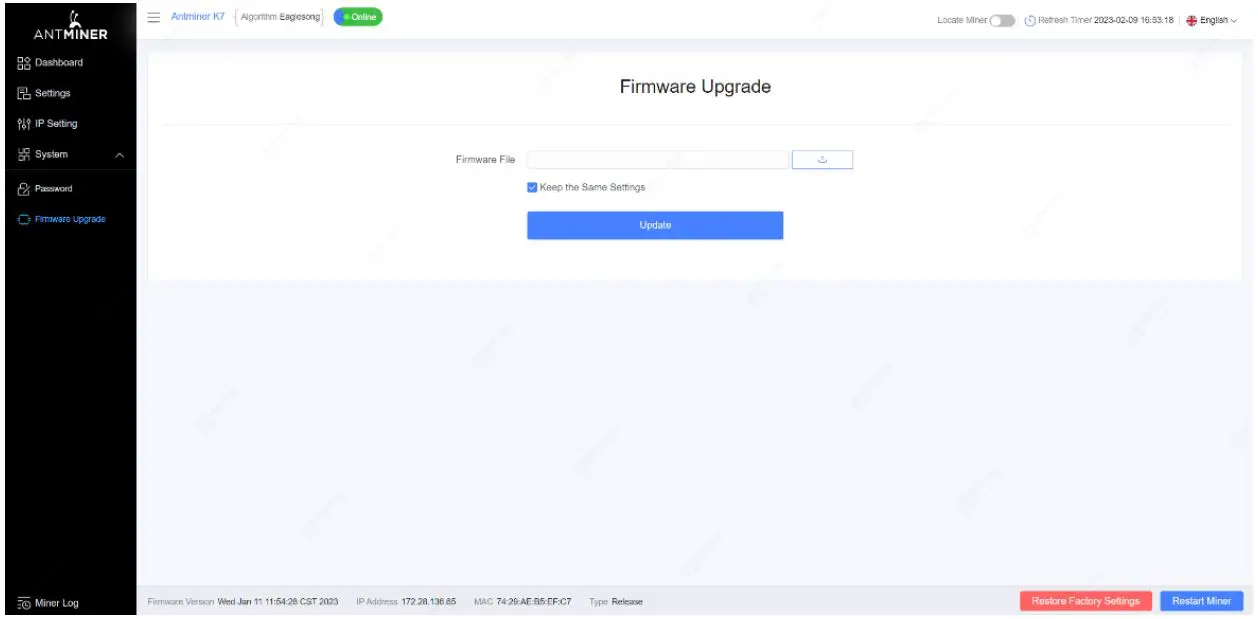Collapse the System menu chevron
The width and height of the screenshot is (1258, 619).
click(120, 155)
